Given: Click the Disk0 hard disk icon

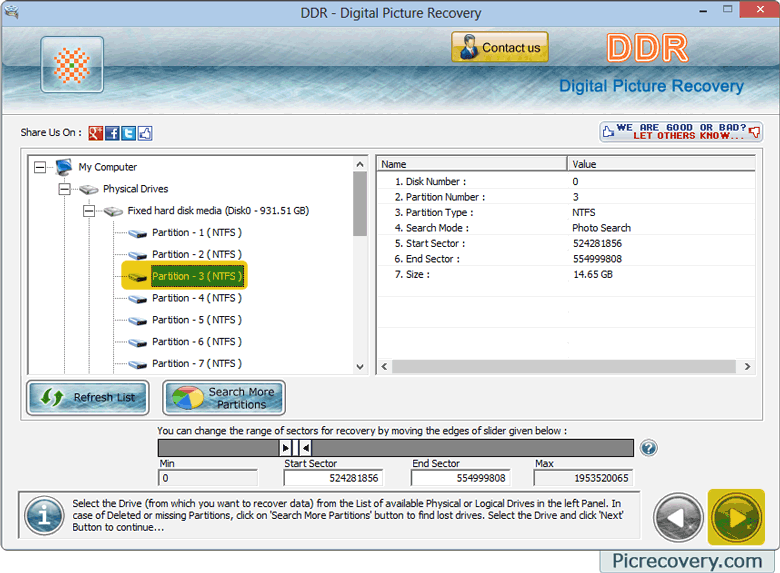Looking at the screenshot, I should (113, 211).
